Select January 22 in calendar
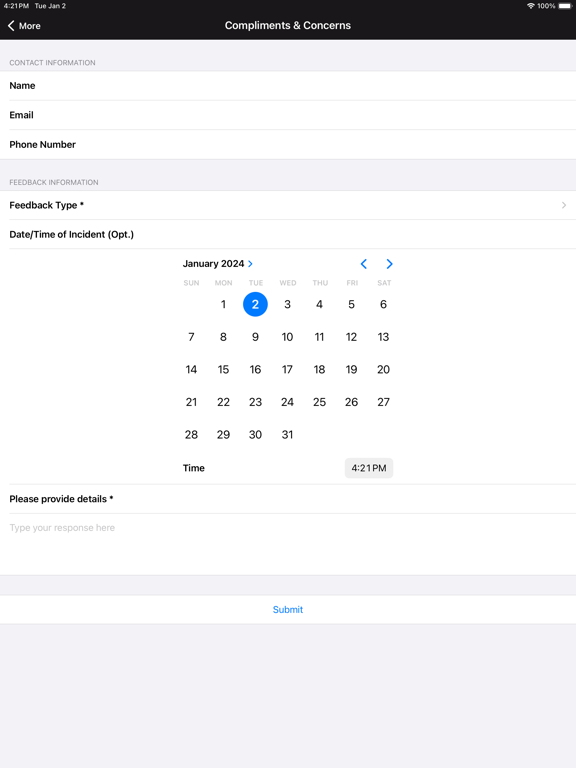Image resolution: width=576 pixels, height=768 pixels. pos(223,402)
